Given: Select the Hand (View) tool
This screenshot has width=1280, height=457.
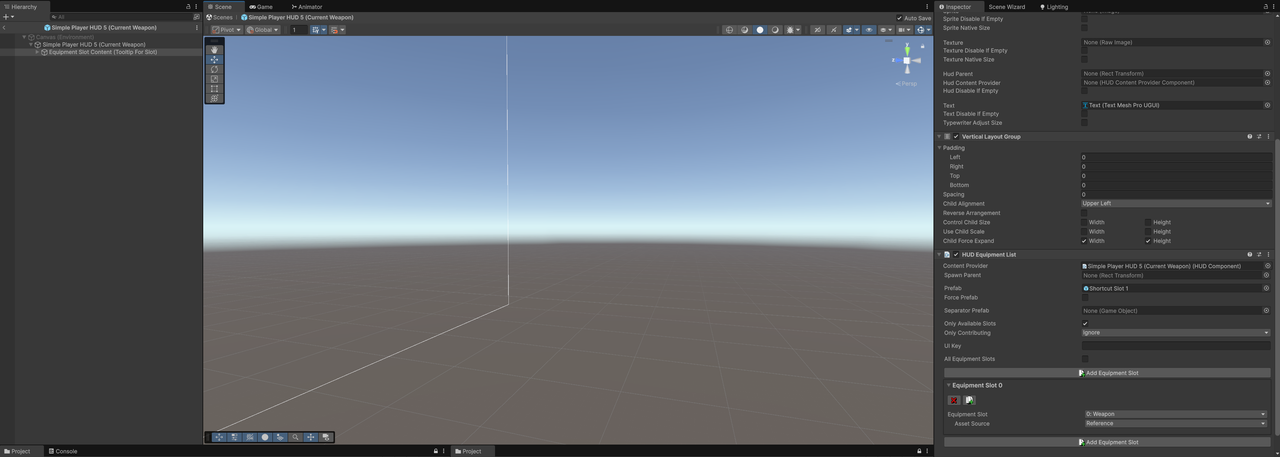Looking at the screenshot, I should [214, 50].
